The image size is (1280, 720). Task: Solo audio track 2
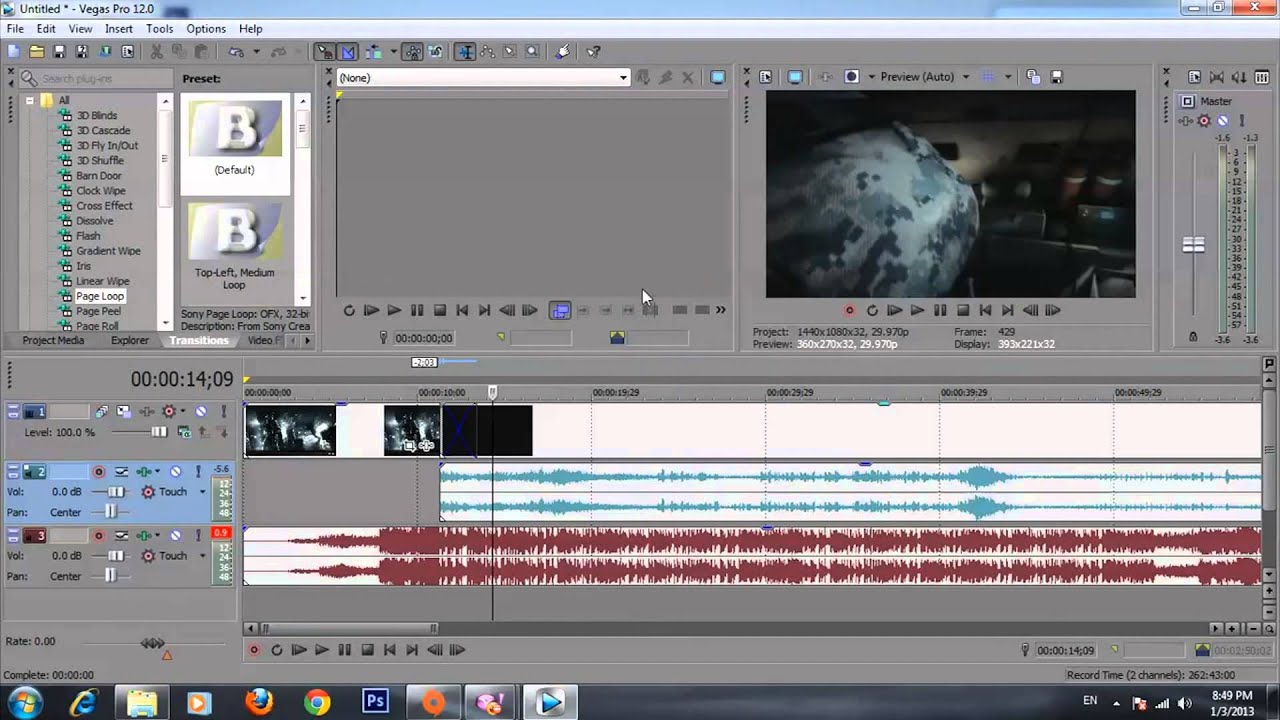tap(198, 472)
